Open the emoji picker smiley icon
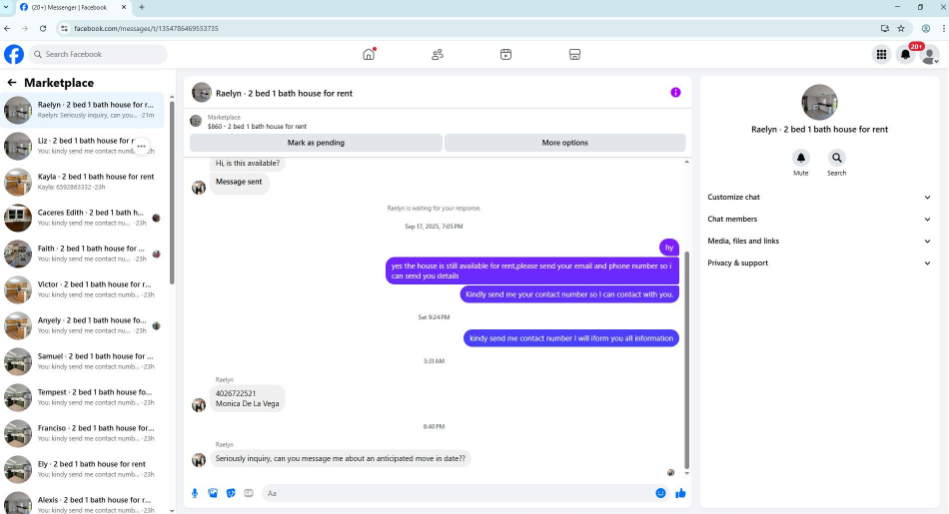The width and height of the screenshot is (949, 514). coord(660,493)
